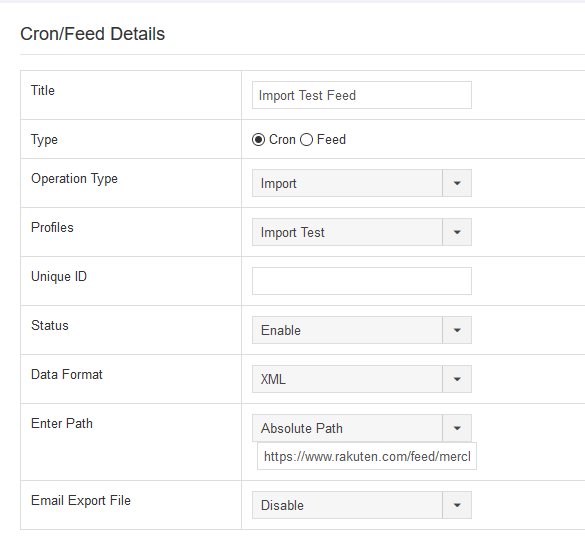Click the Cron label text
The height and width of the screenshot is (547, 585).
click(x=282, y=140)
